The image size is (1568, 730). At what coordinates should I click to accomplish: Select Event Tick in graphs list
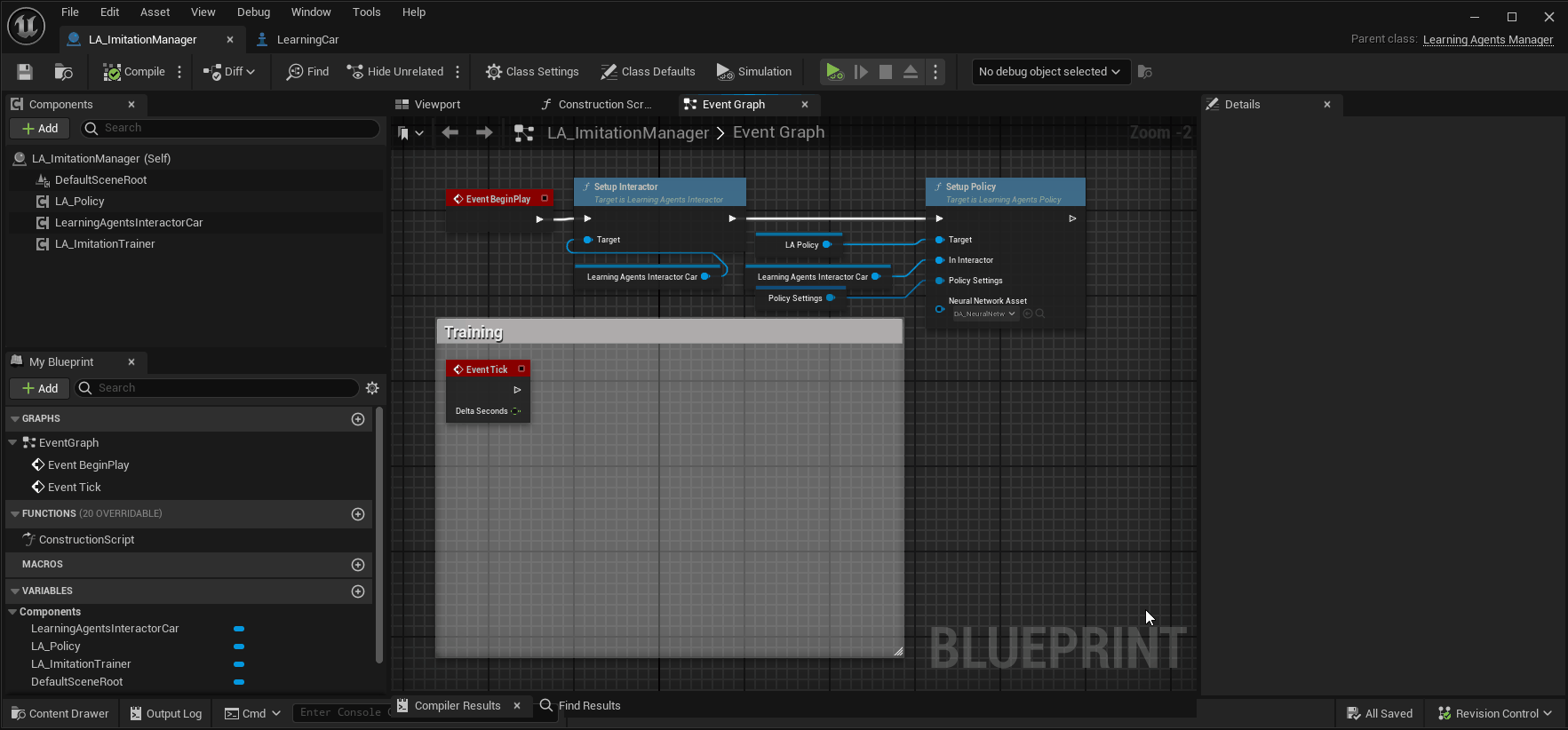pyautogui.click(x=75, y=488)
